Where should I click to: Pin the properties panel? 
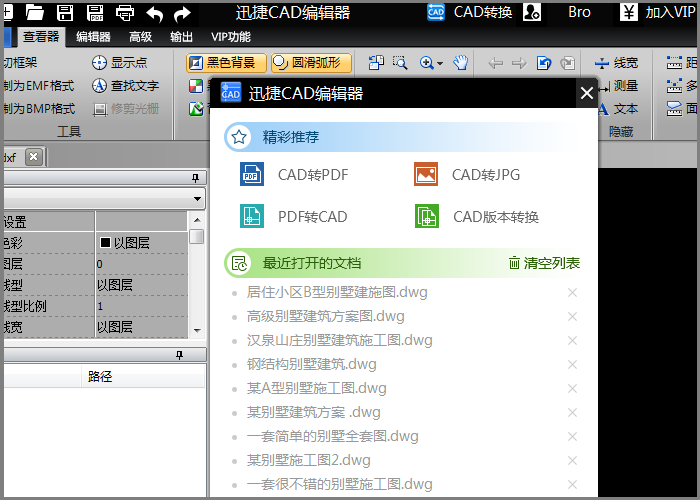coord(195,178)
